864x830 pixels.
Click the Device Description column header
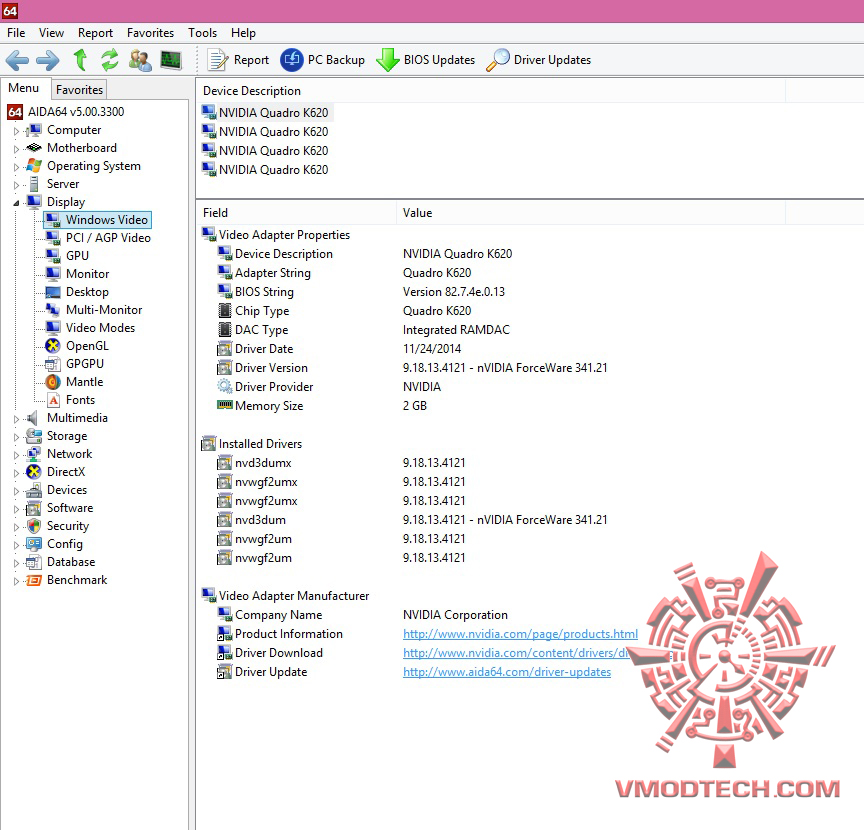490,91
